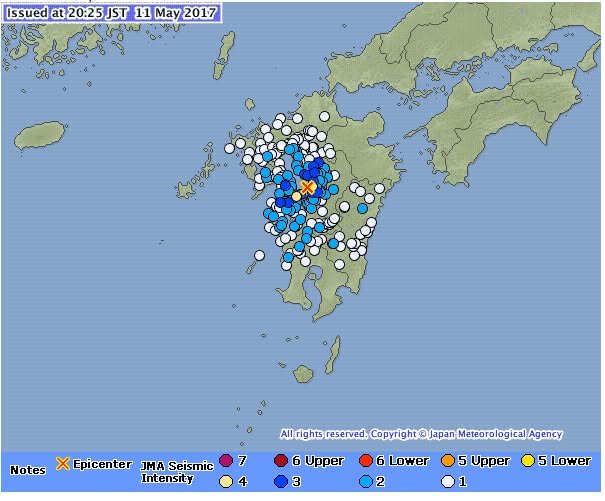Viewport: 605px width, 501px height.
Task: Click the Epicenter text label in legend
Action: (x=102, y=464)
